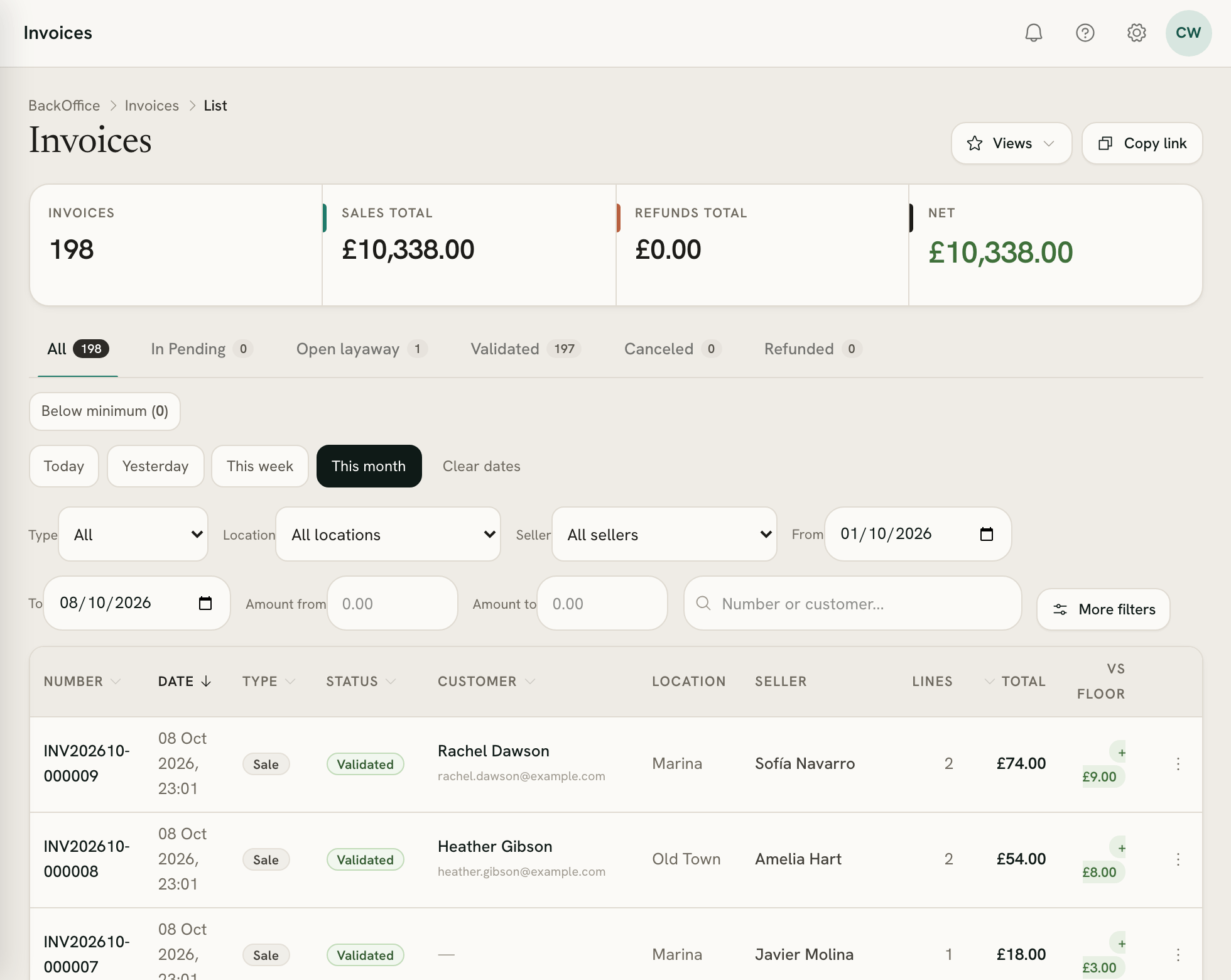Select the Yesterday date preset
The height and width of the screenshot is (980, 1231).
pyautogui.click(x=156, y=466)
